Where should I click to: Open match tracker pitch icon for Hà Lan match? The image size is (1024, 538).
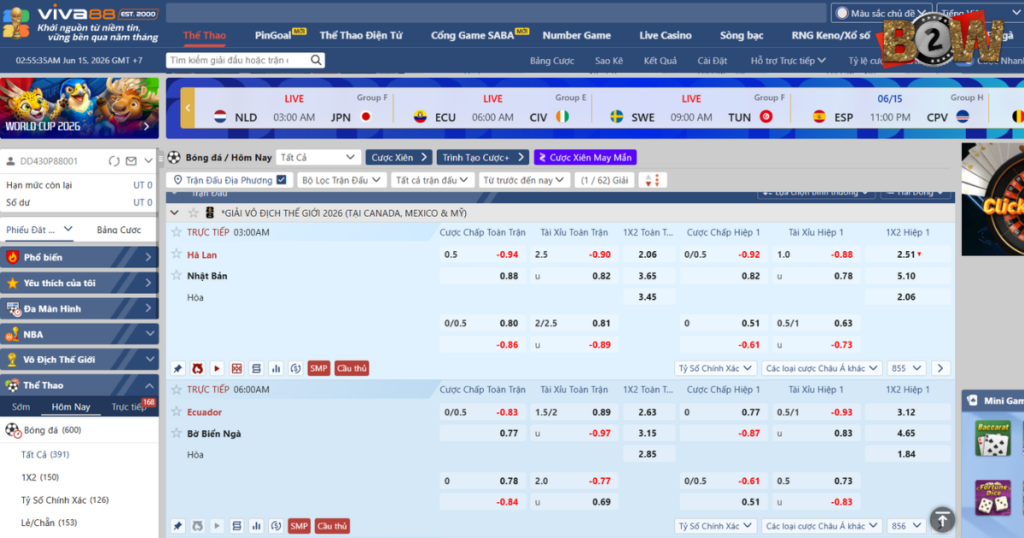[236, 368]
